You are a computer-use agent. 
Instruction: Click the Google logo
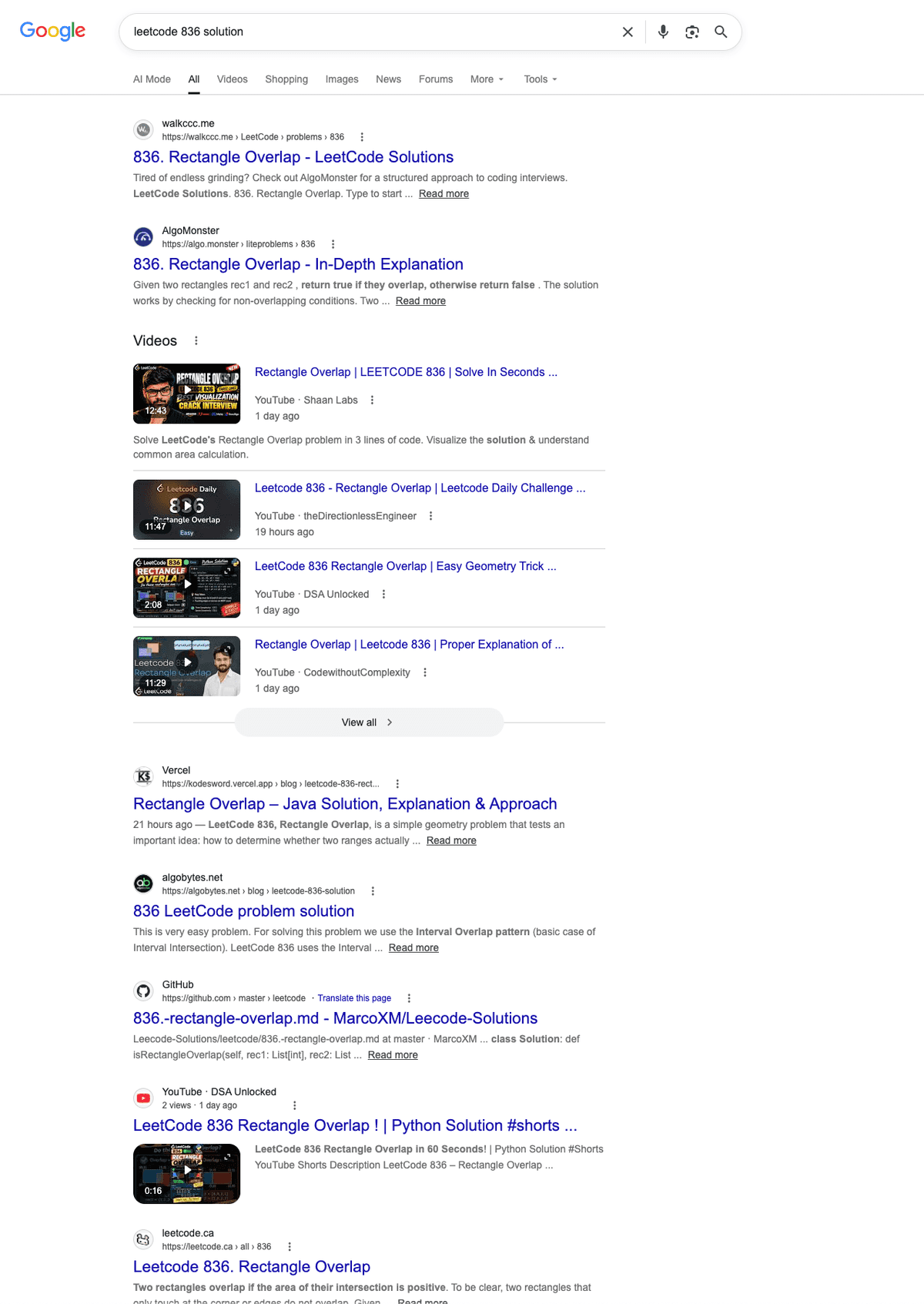point(52,31)
